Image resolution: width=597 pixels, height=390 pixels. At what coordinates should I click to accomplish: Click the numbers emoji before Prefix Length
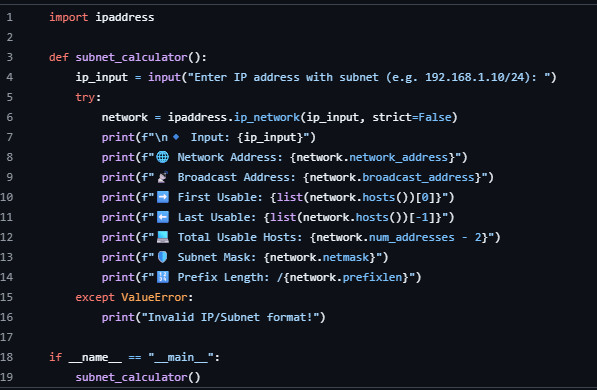tap(163, 277)
